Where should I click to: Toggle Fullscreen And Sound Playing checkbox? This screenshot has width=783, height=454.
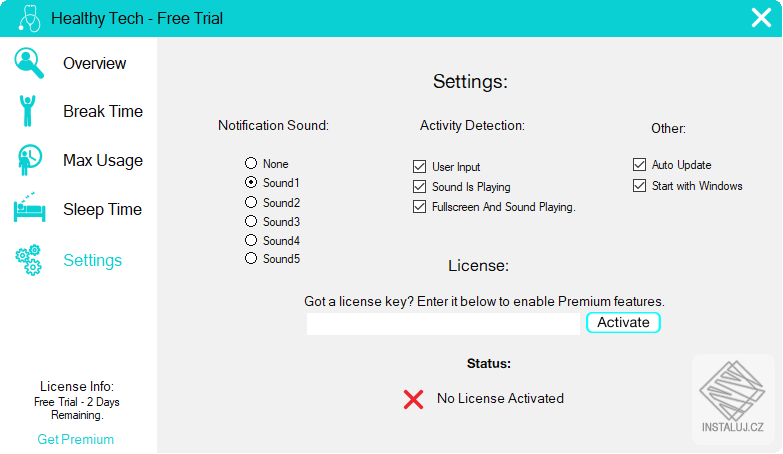coord(420,207)
